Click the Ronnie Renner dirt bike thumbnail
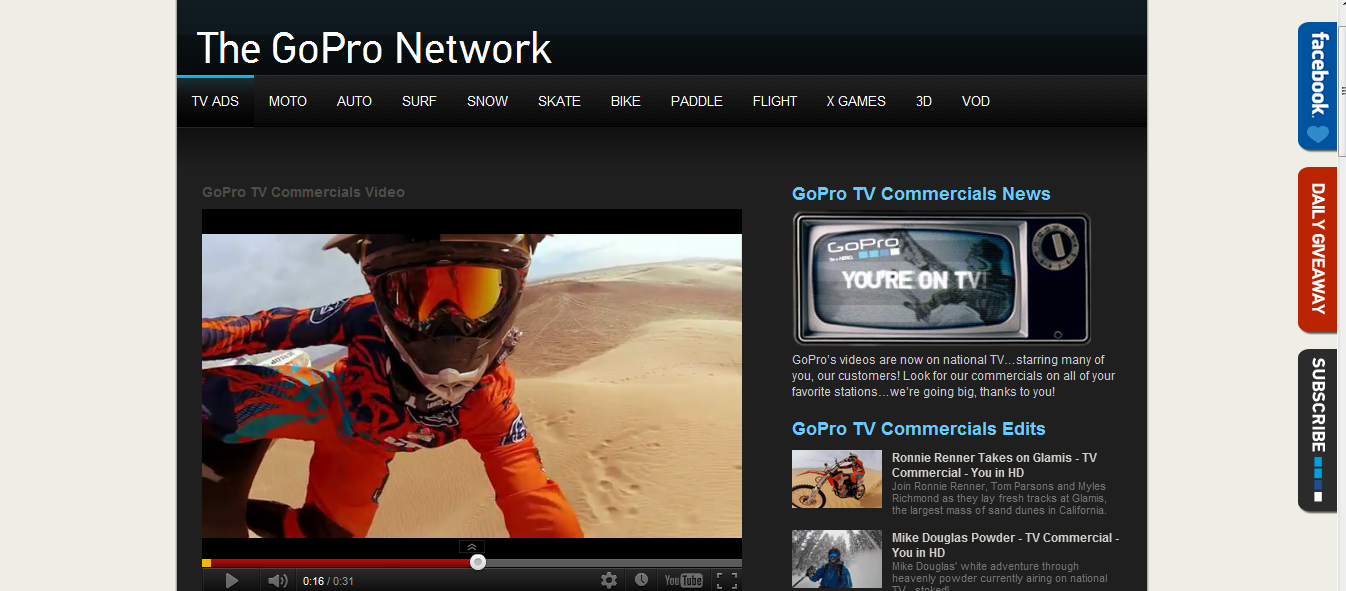This screenshot has height=591, width=1346. [837, 479]
